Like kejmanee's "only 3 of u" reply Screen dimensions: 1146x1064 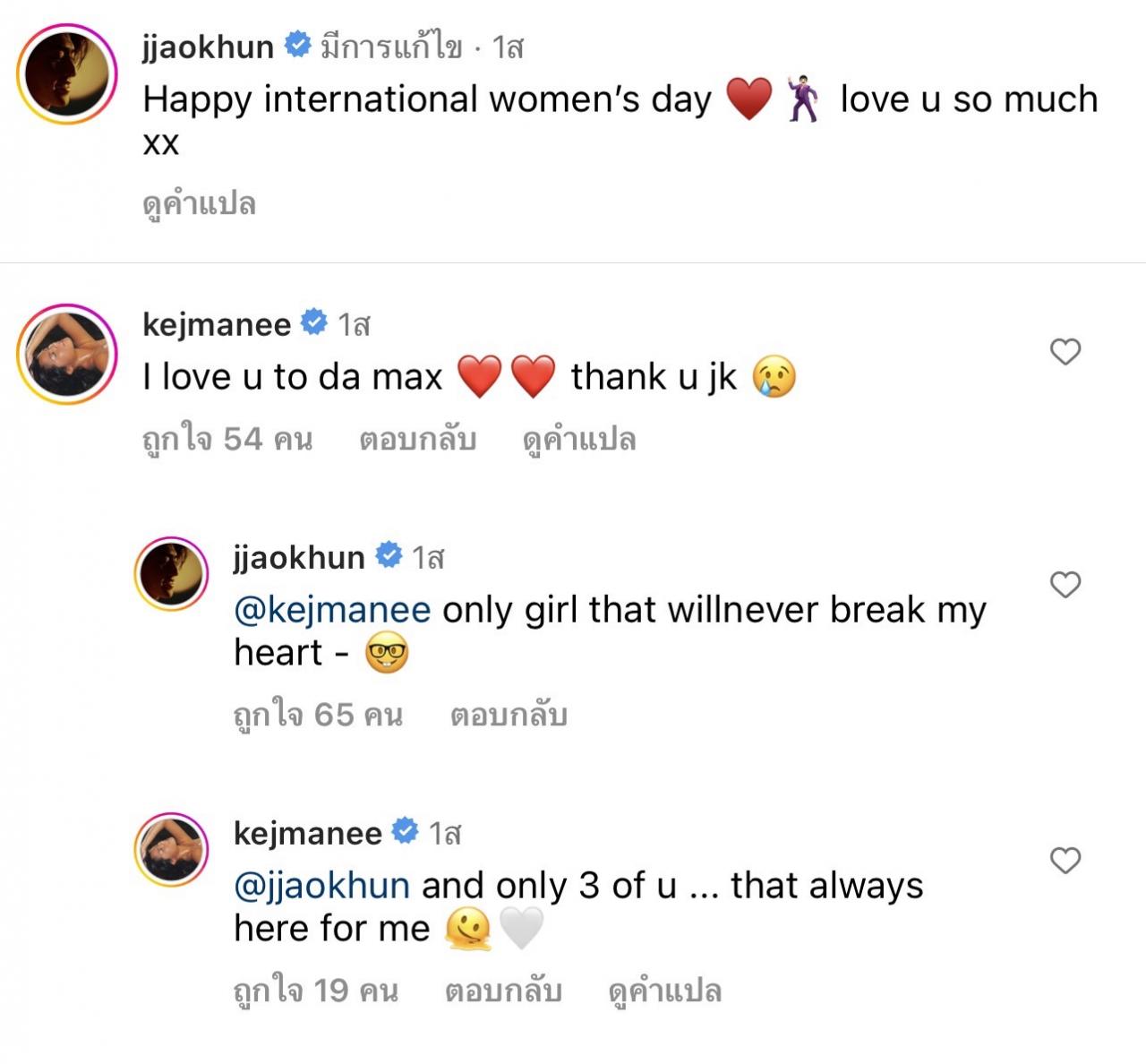pos(1065,861)
